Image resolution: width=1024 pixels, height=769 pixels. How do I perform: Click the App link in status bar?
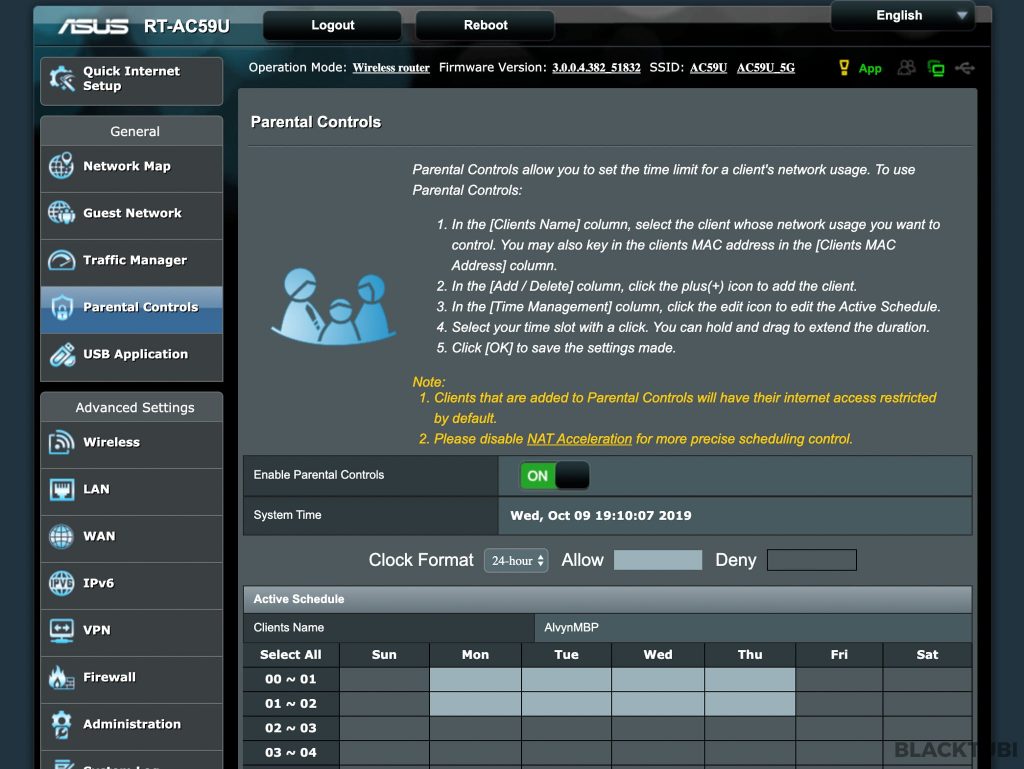(870, 68)
